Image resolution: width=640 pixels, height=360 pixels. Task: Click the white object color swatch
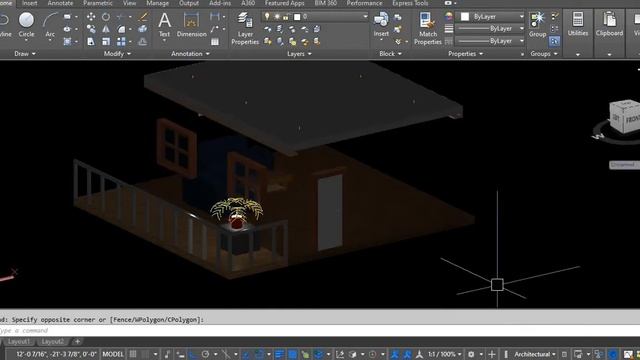pyautogui.click(x=464, y=17)
